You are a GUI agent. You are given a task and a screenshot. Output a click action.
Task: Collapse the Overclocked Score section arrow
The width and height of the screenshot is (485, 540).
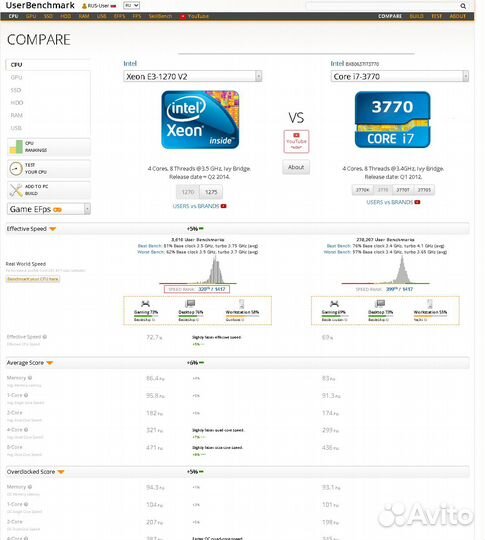pos(61,472)
